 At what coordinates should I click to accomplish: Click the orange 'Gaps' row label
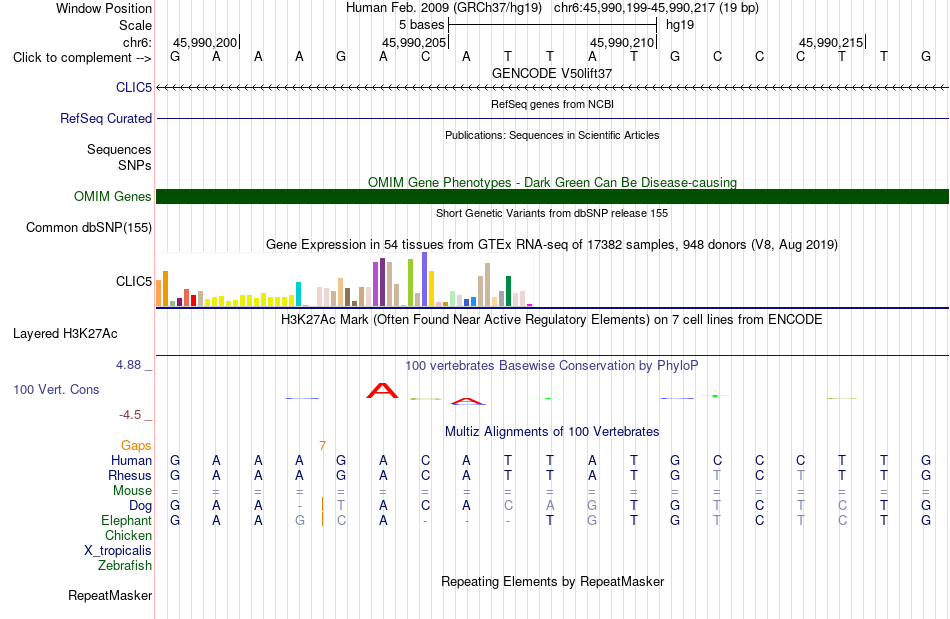pos(136,445)
